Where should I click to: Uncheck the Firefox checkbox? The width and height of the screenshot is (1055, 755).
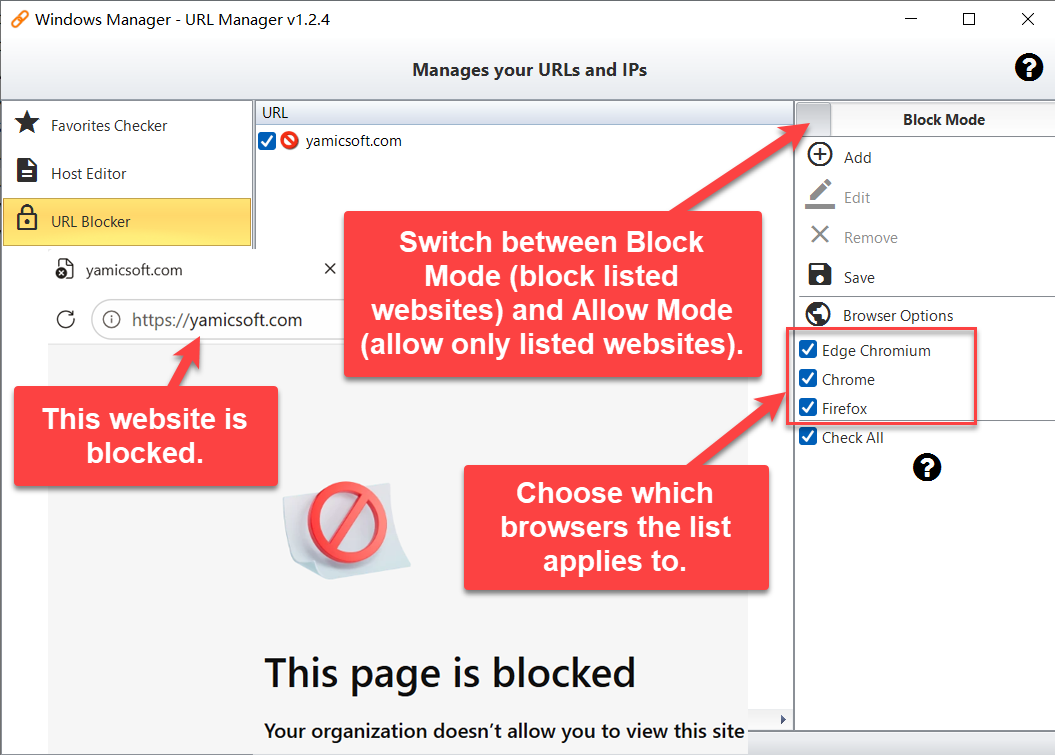pos(808,407)
